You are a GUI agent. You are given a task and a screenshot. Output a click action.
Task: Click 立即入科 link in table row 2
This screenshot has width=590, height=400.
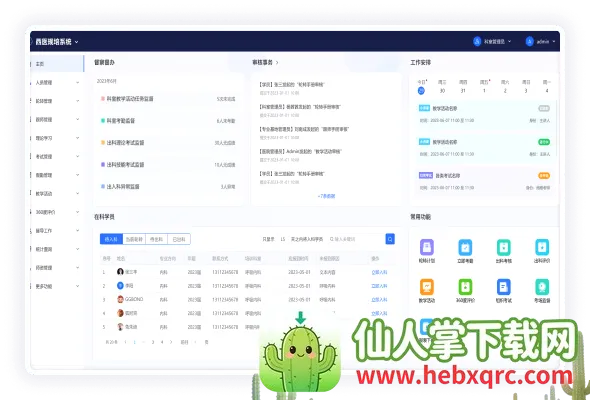tap(379, 286)
